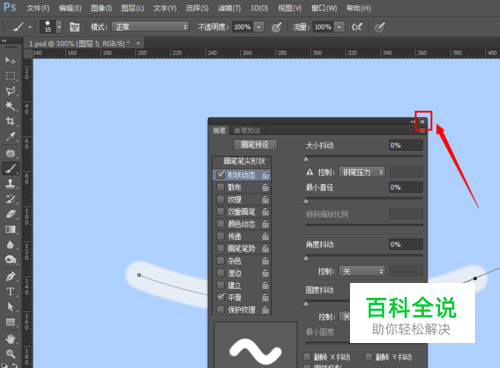Image resolution: width=500 pixels, height=368 pixels.
Task: Open tool preset picker arrow
Action: coord(30,27)
